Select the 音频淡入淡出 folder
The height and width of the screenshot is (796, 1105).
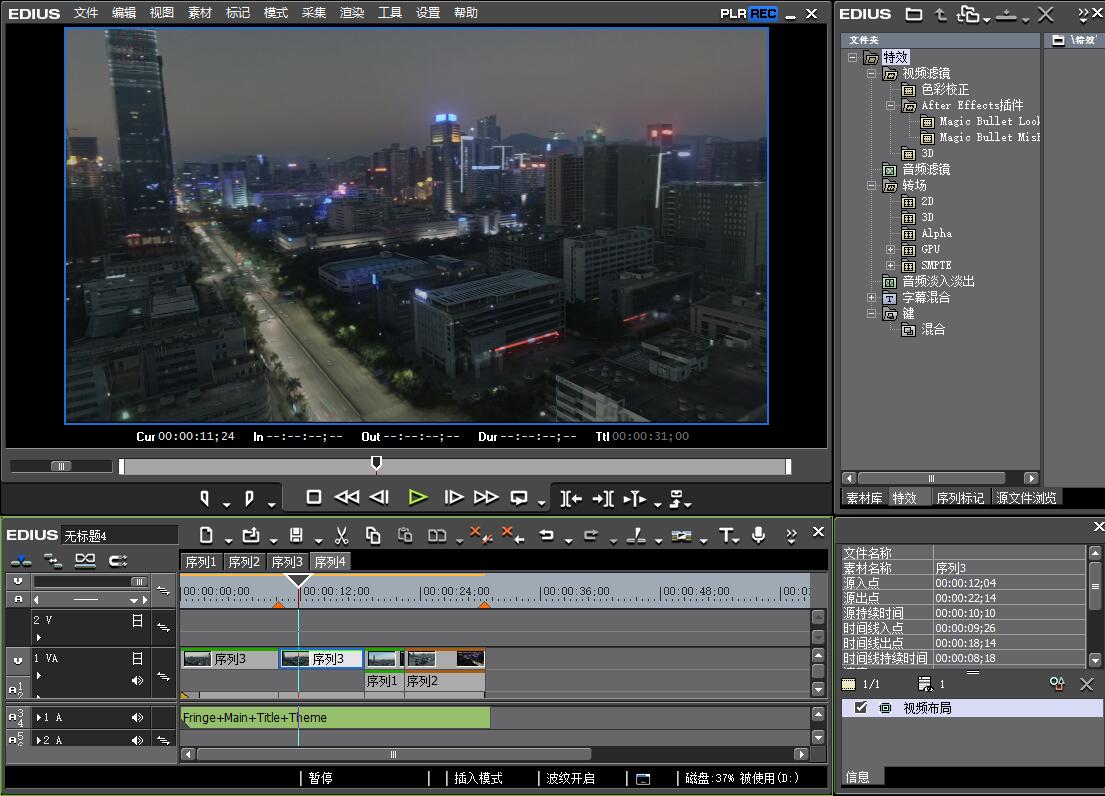pos(938,281)
